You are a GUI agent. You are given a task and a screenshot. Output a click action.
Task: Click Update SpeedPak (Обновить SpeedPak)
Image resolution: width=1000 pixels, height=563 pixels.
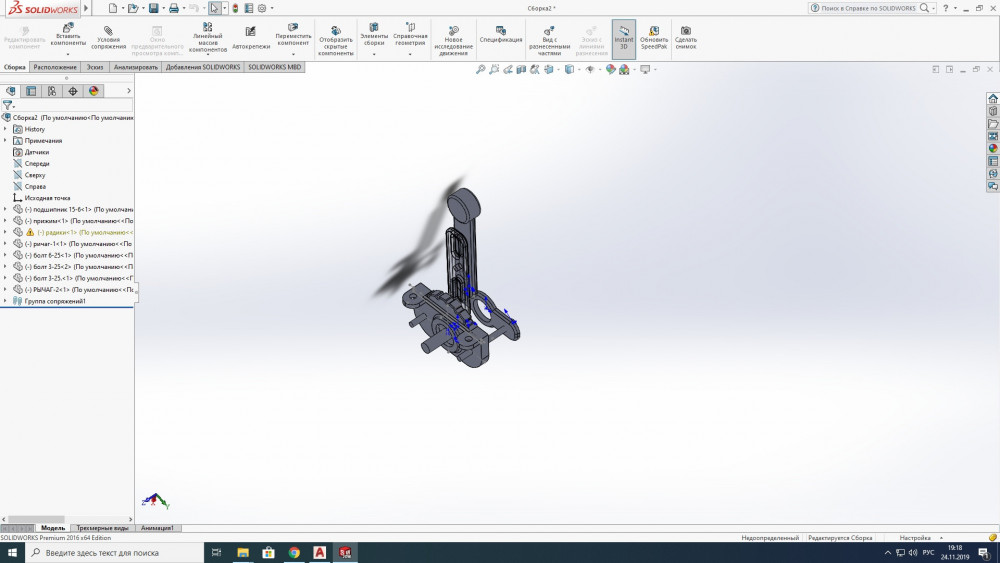(x=654, y=35)
